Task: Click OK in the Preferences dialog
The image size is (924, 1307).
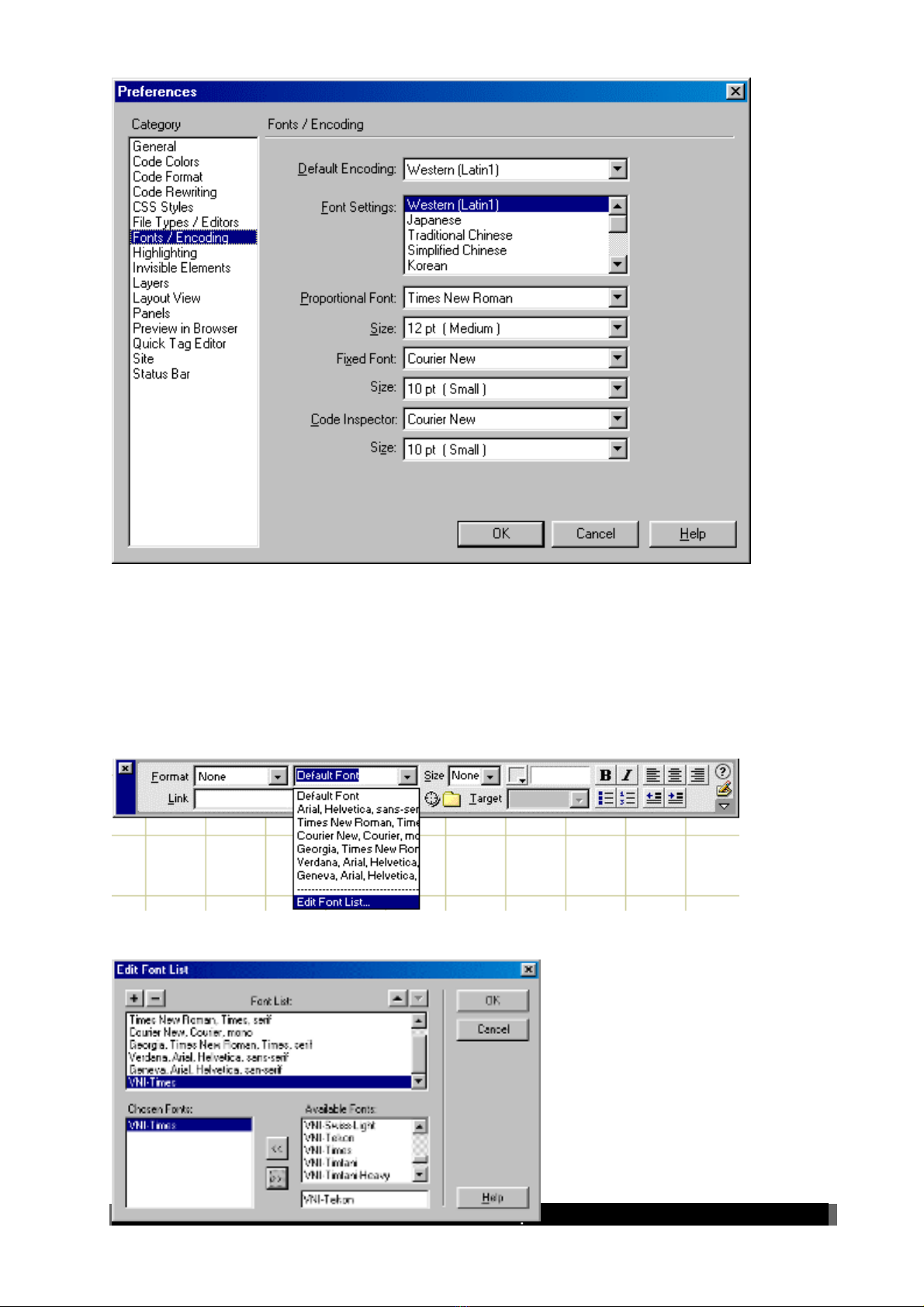Action: pos(500,534)
